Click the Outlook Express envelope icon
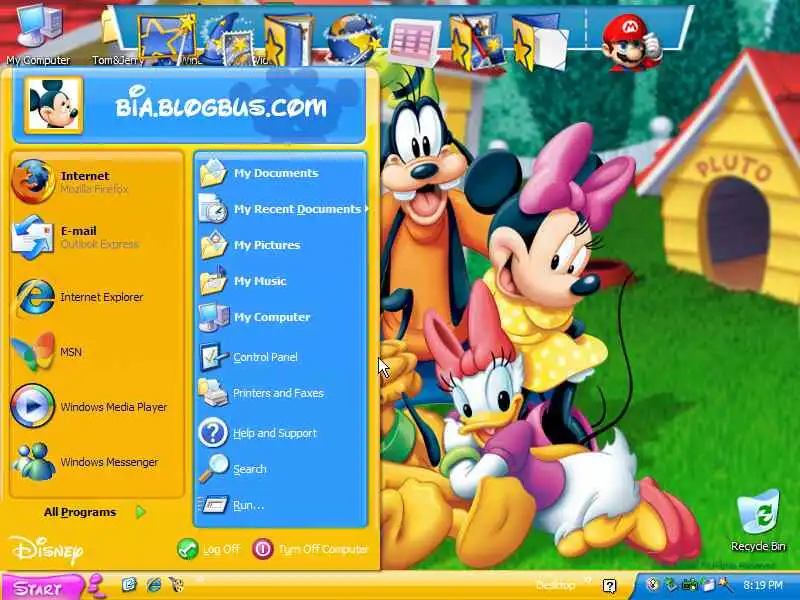Viewport: 800px width, 600px height. pos(33,237)
